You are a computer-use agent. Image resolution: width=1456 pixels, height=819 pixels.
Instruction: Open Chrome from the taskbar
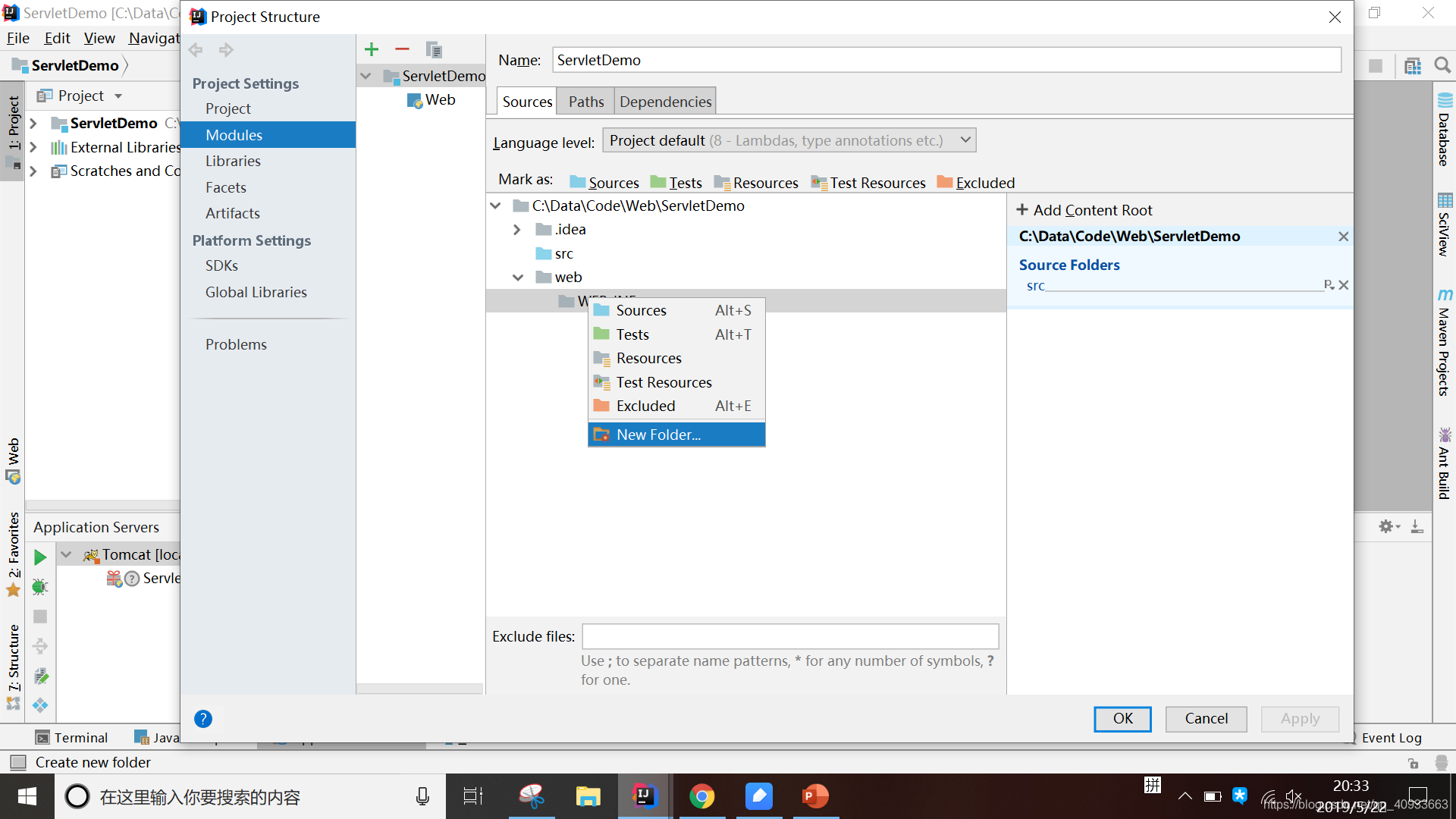(x=702, y=796)
